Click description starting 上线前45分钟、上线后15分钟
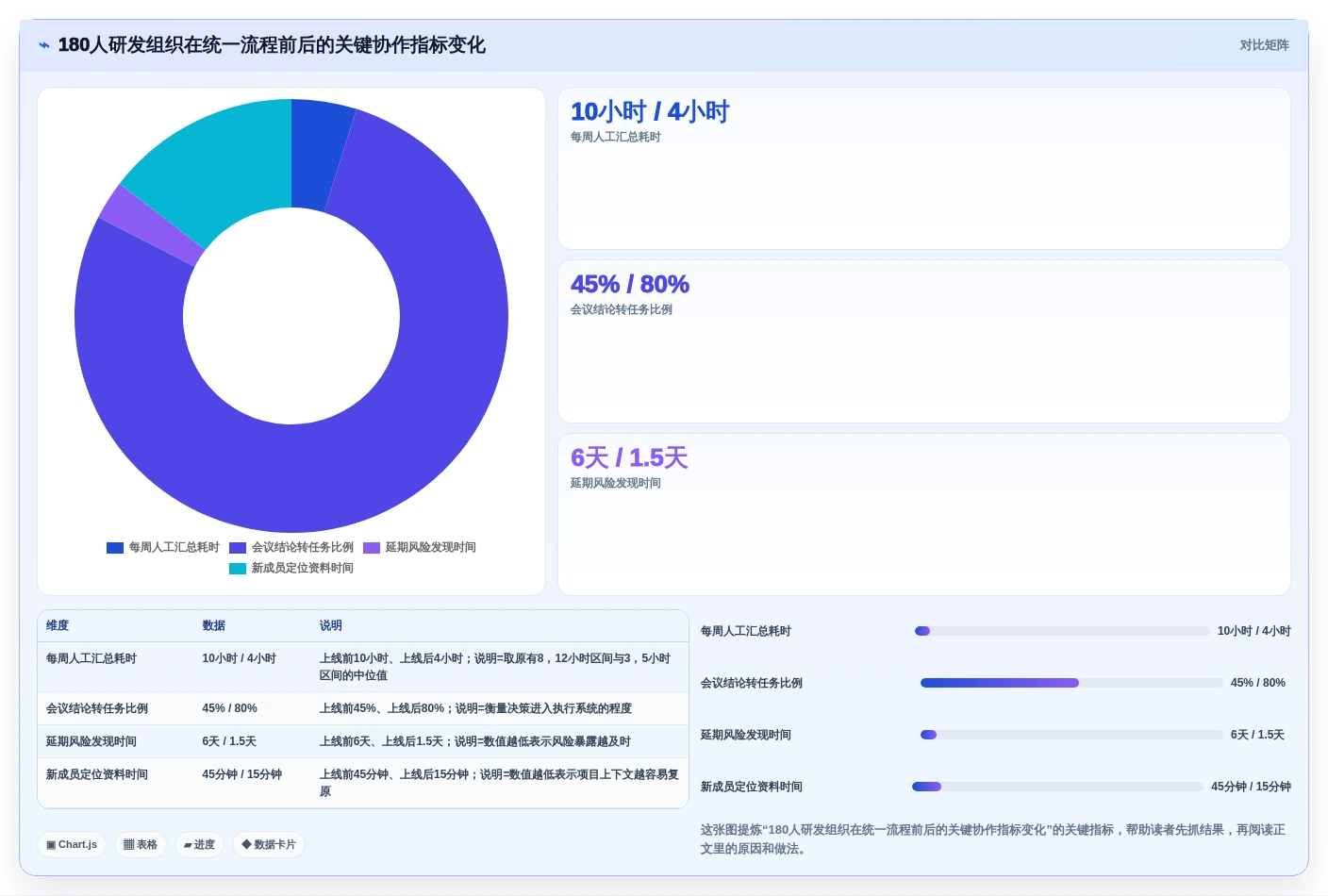The width and height of the screenshot is (1328, 896). point(499,784)
